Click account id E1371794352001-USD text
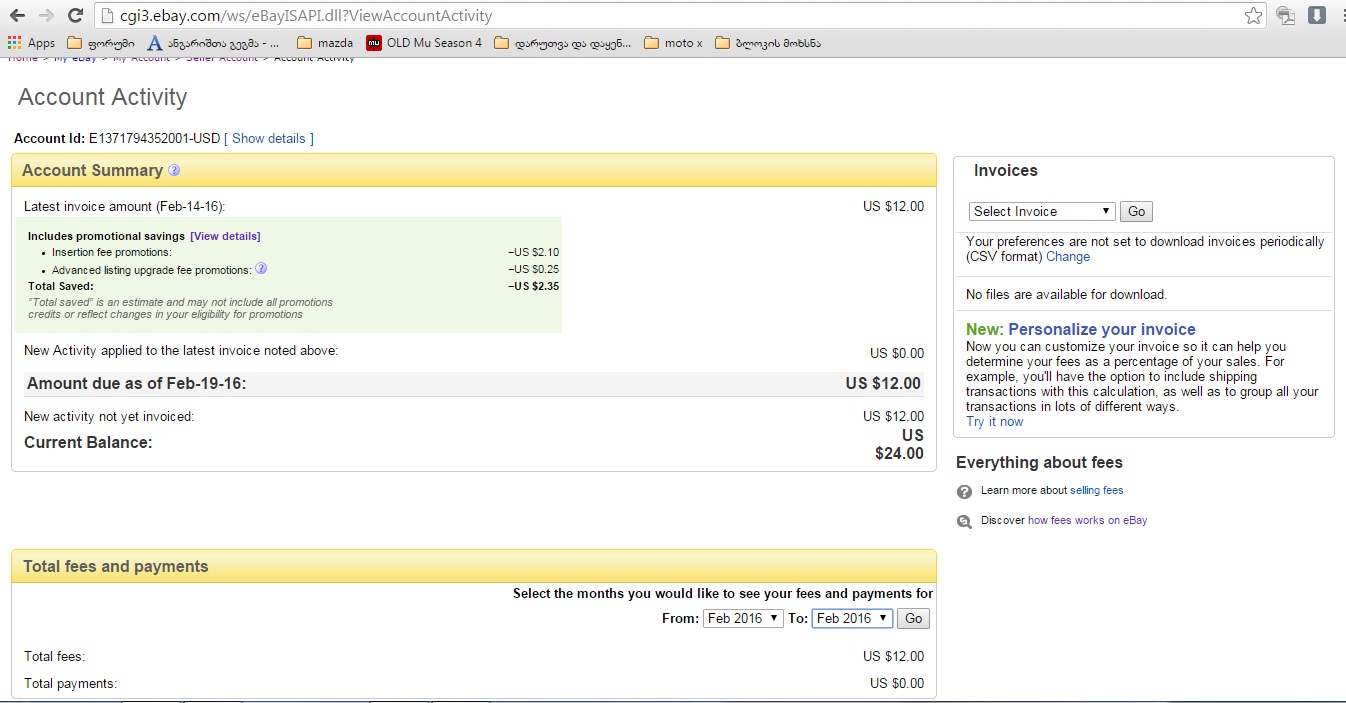Screen dimensions: 1346x703 tap(154, 138)
